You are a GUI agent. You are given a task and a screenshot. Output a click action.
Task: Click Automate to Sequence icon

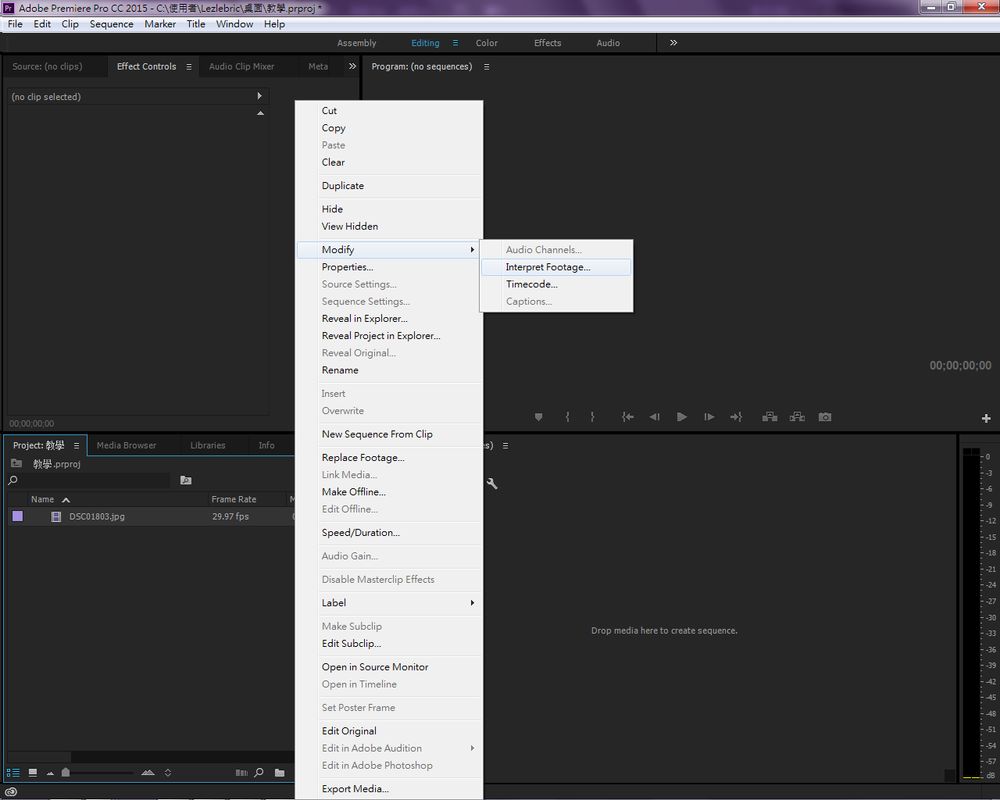pos(242,773)
